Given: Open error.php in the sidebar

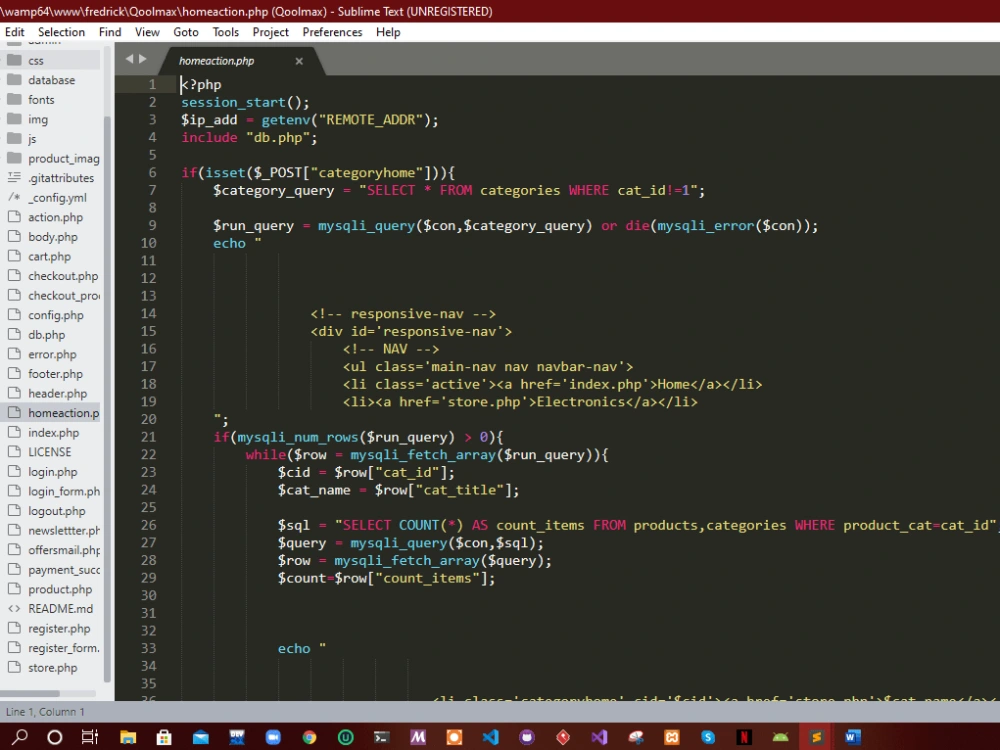Looking at the screenshot, I should (x=52, y=355).
